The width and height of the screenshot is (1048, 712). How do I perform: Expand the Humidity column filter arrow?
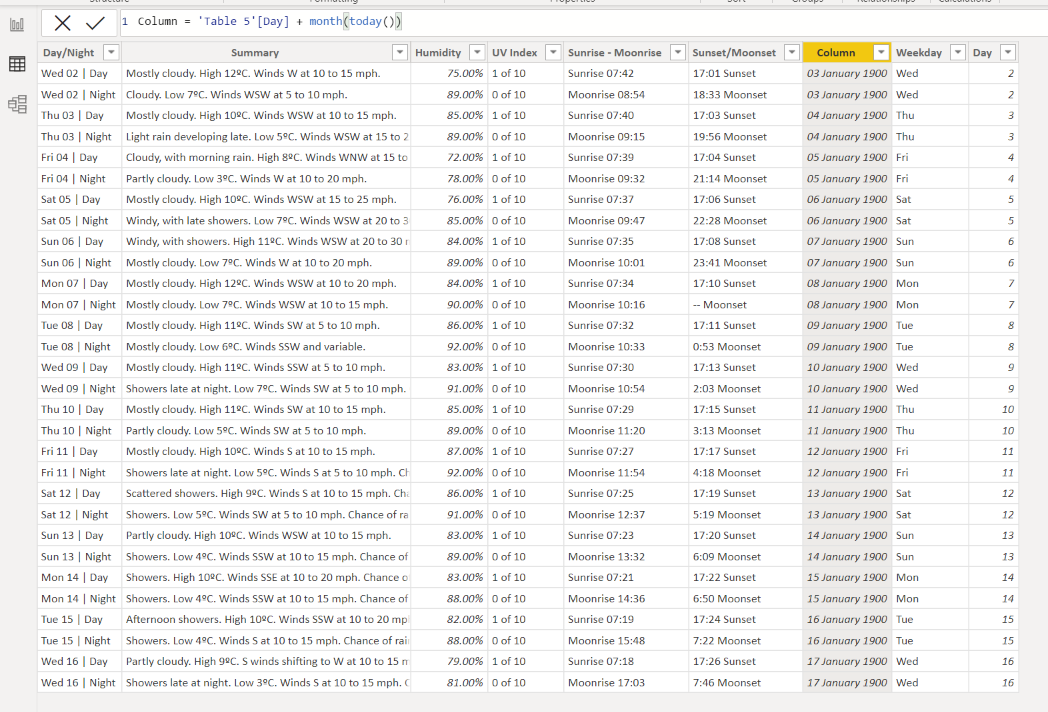tap(477, 52)
